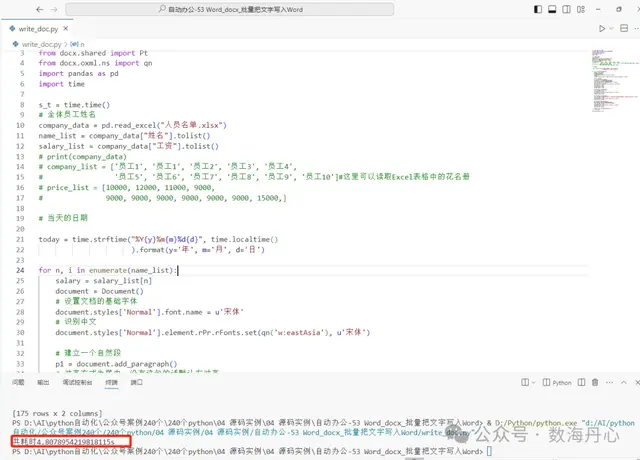640x460 pixels.
Task: Open the customize layout icon
Action: point(581,9)
